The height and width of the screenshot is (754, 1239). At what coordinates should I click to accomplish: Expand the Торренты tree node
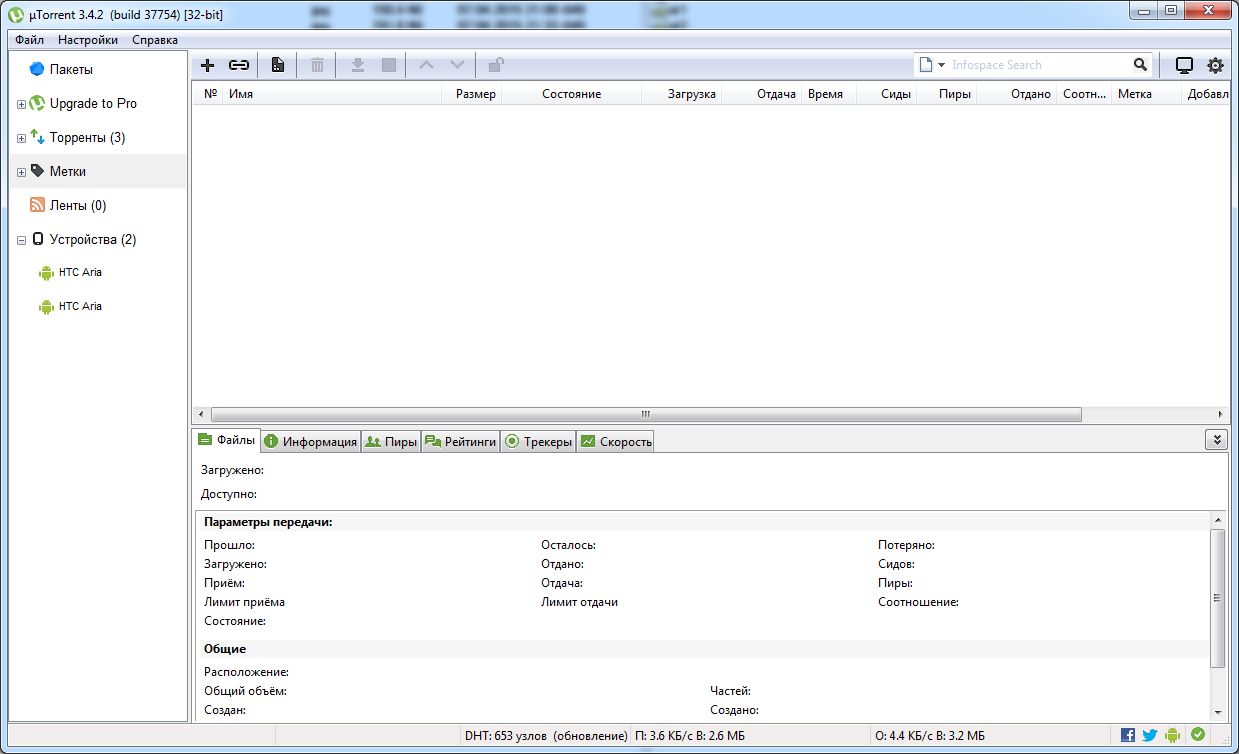point(21,138)
